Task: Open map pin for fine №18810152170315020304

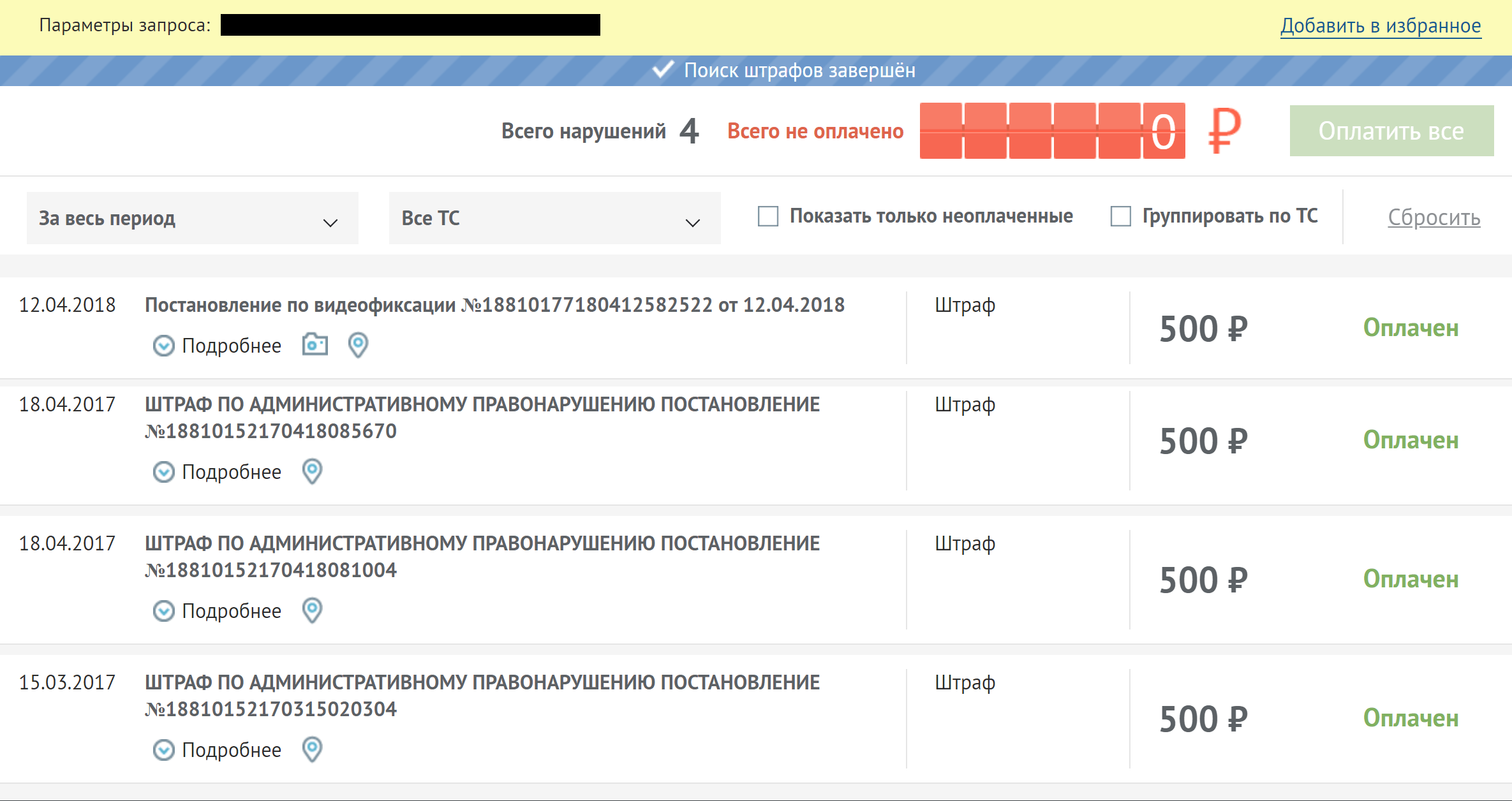Action: tap(312, 749)
